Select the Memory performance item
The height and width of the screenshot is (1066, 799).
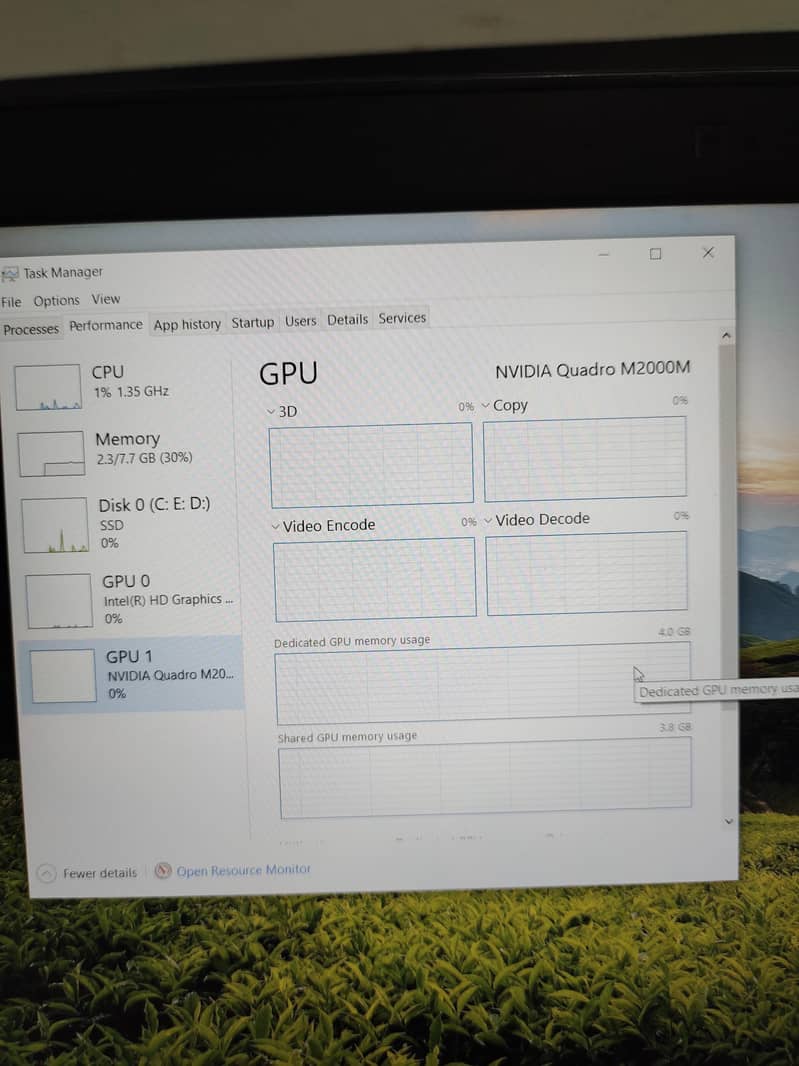pos(126,451)
